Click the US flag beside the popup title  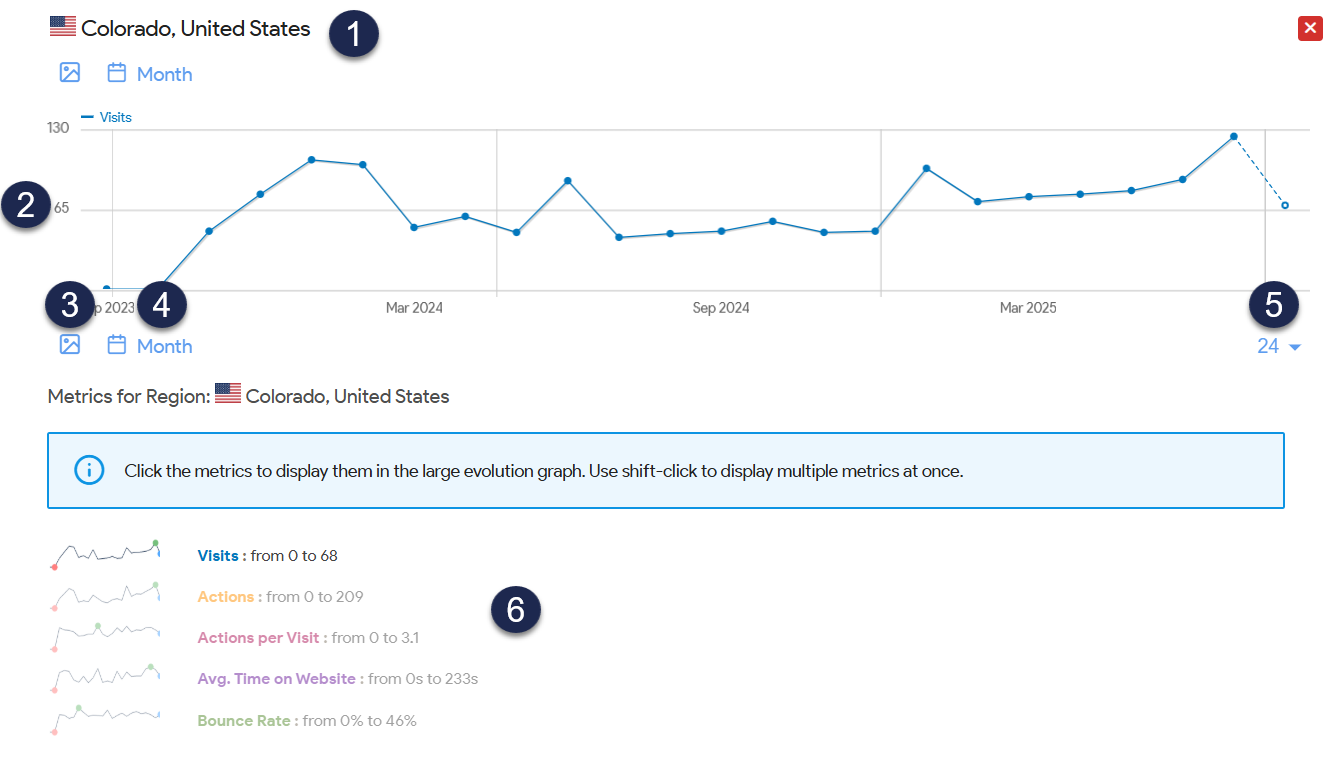pyautogui.click(x=63, y=27)
